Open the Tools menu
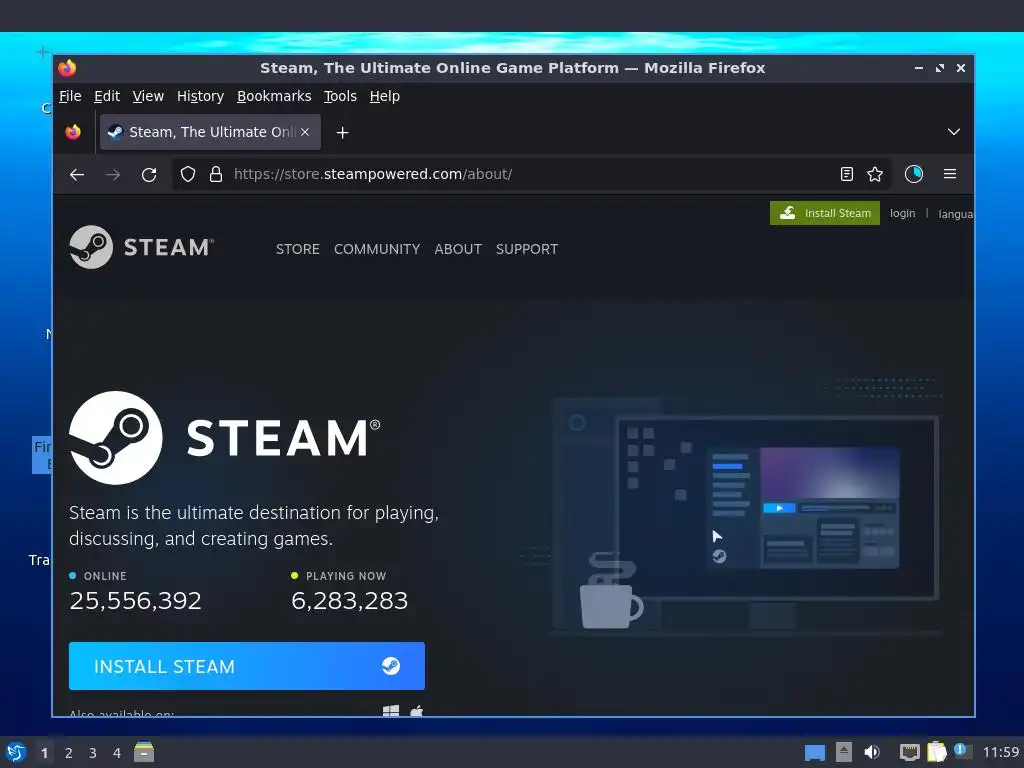Image resolution: width=1024 pixels, height=768 pixels. coord(340,96)
